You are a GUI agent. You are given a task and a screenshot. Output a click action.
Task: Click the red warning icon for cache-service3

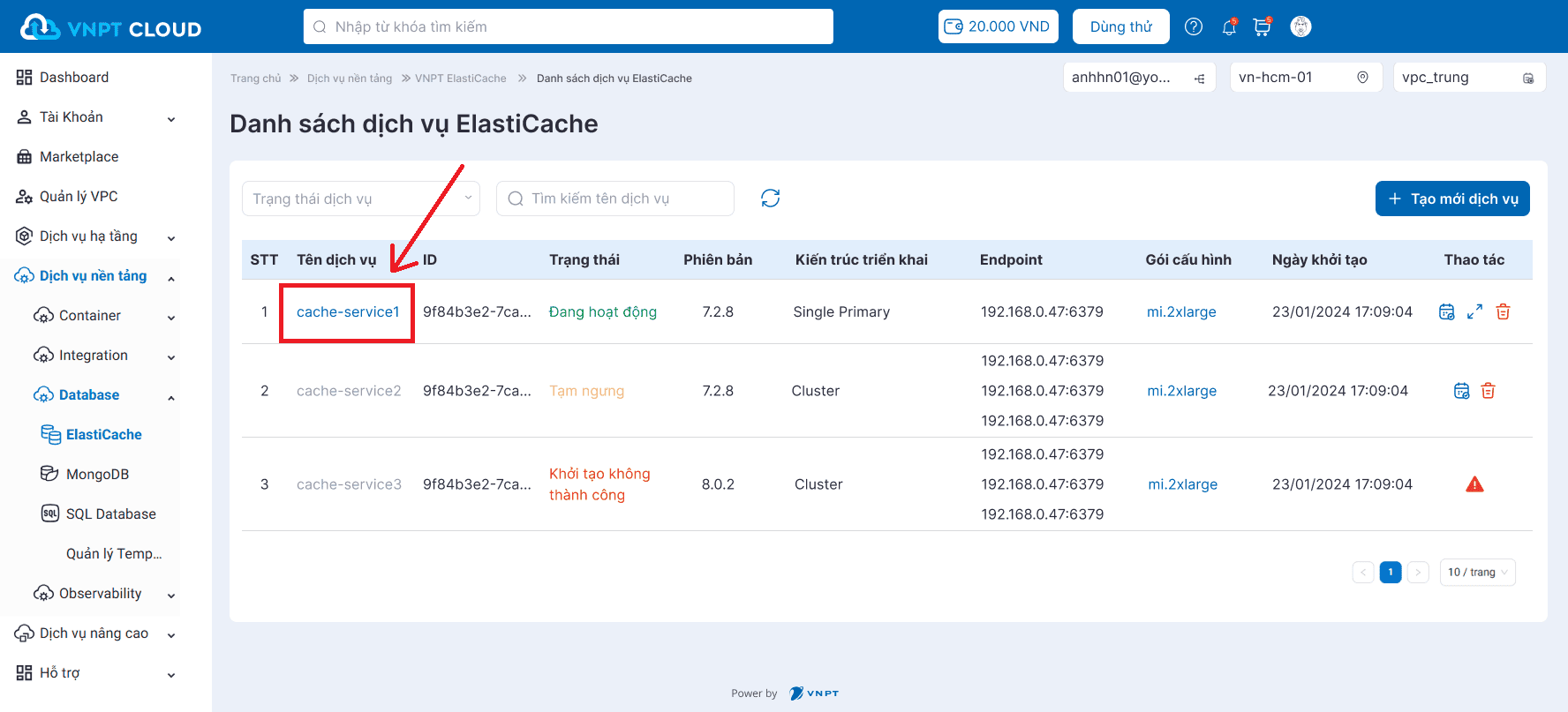1474,484
